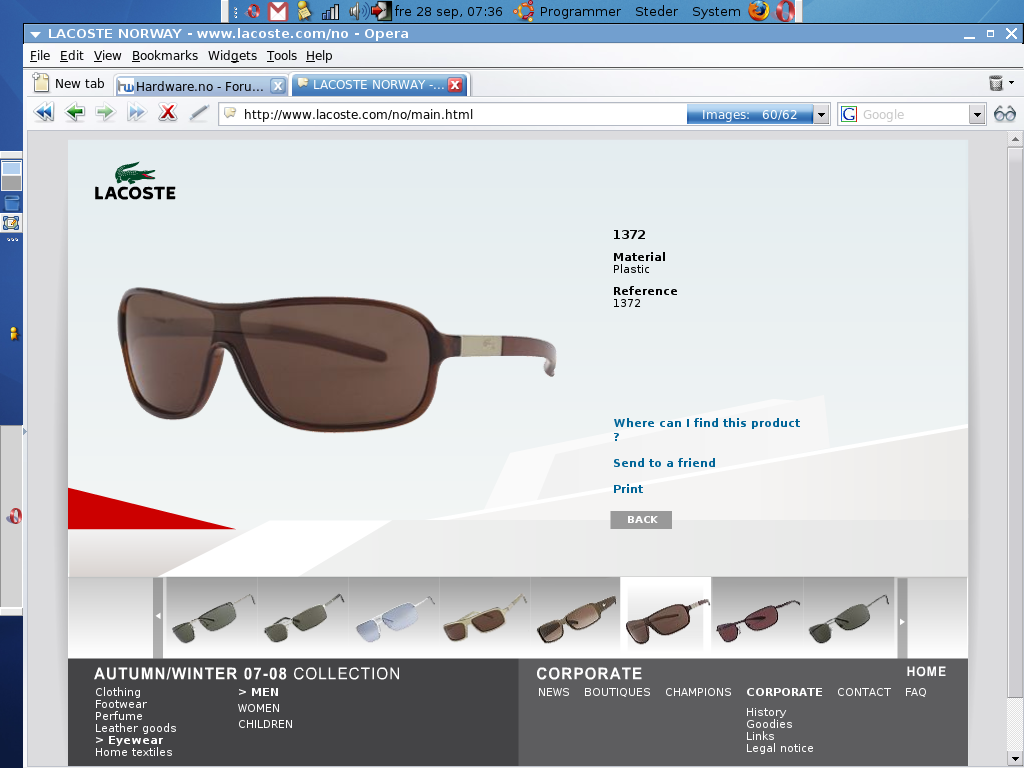
Task: Click the New tab page icon
Action: click(x=41, y=83)
